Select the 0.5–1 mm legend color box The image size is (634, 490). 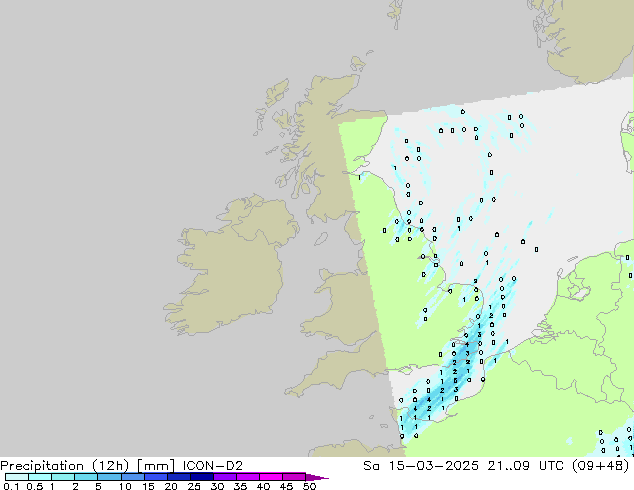click(40, 477)
